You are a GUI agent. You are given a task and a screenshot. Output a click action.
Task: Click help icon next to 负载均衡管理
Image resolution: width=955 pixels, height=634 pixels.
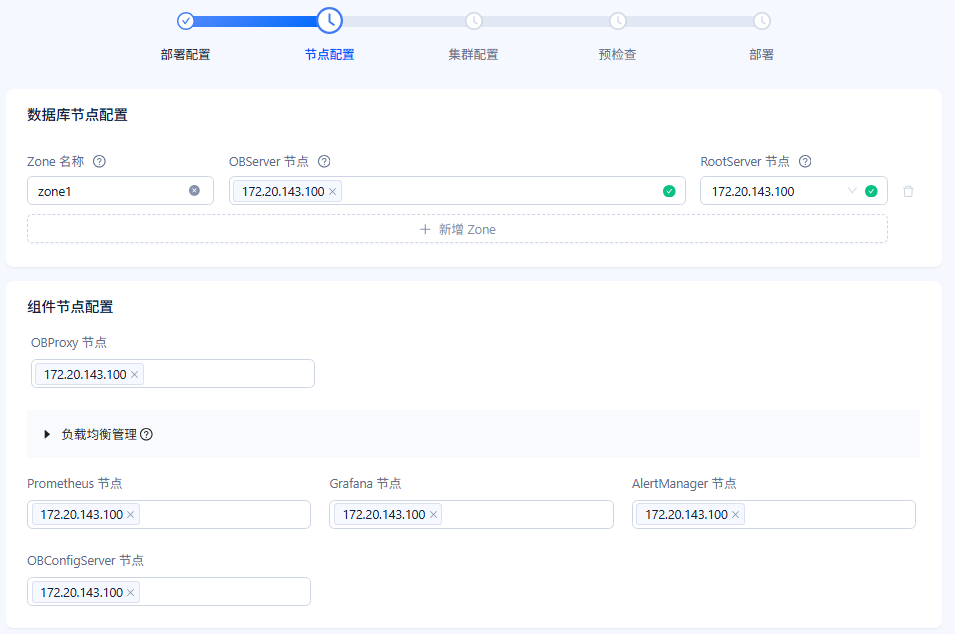pyautogui.click(x=146, y=434)
